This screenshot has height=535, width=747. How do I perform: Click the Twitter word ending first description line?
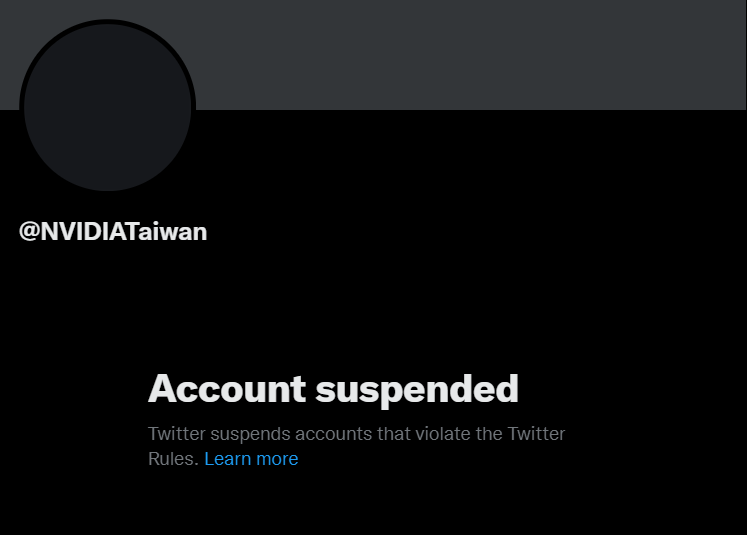[536, 434]
